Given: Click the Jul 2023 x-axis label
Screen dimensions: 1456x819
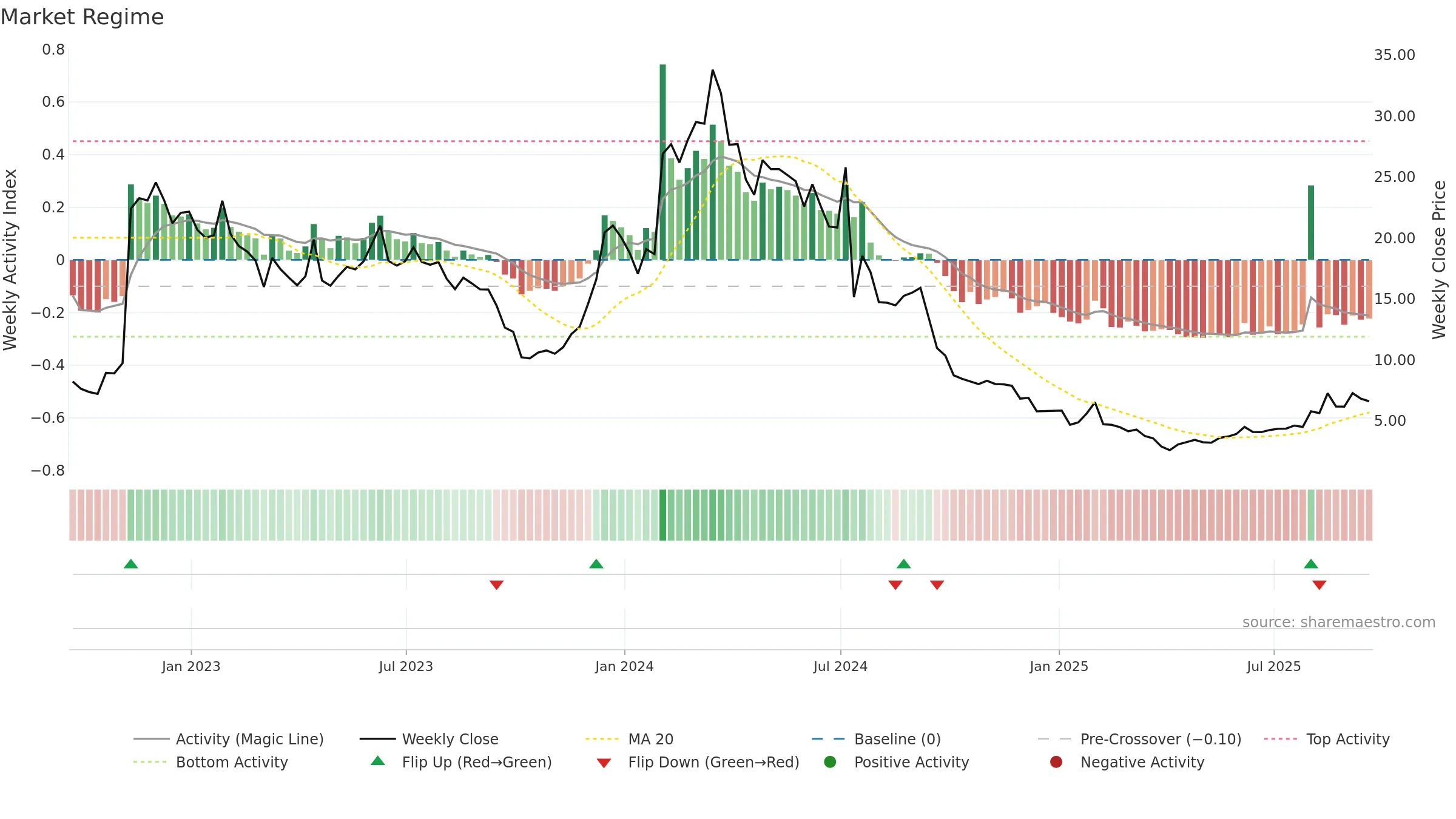Looking at the screenshot, I should [x=406, y=666].
